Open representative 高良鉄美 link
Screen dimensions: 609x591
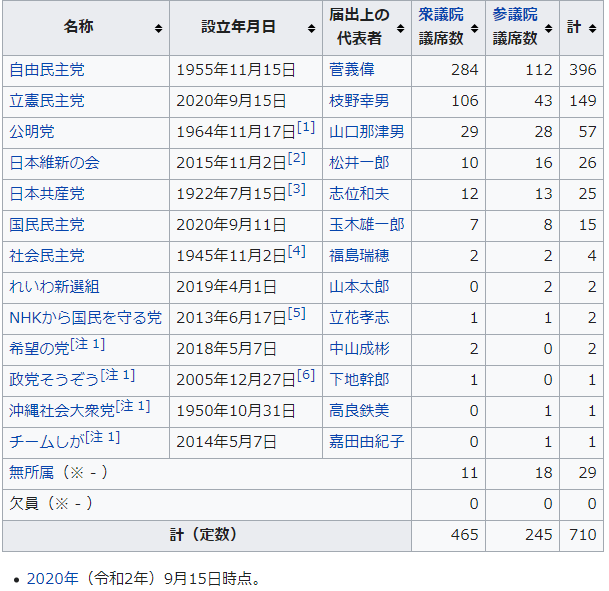pos(359,411)
